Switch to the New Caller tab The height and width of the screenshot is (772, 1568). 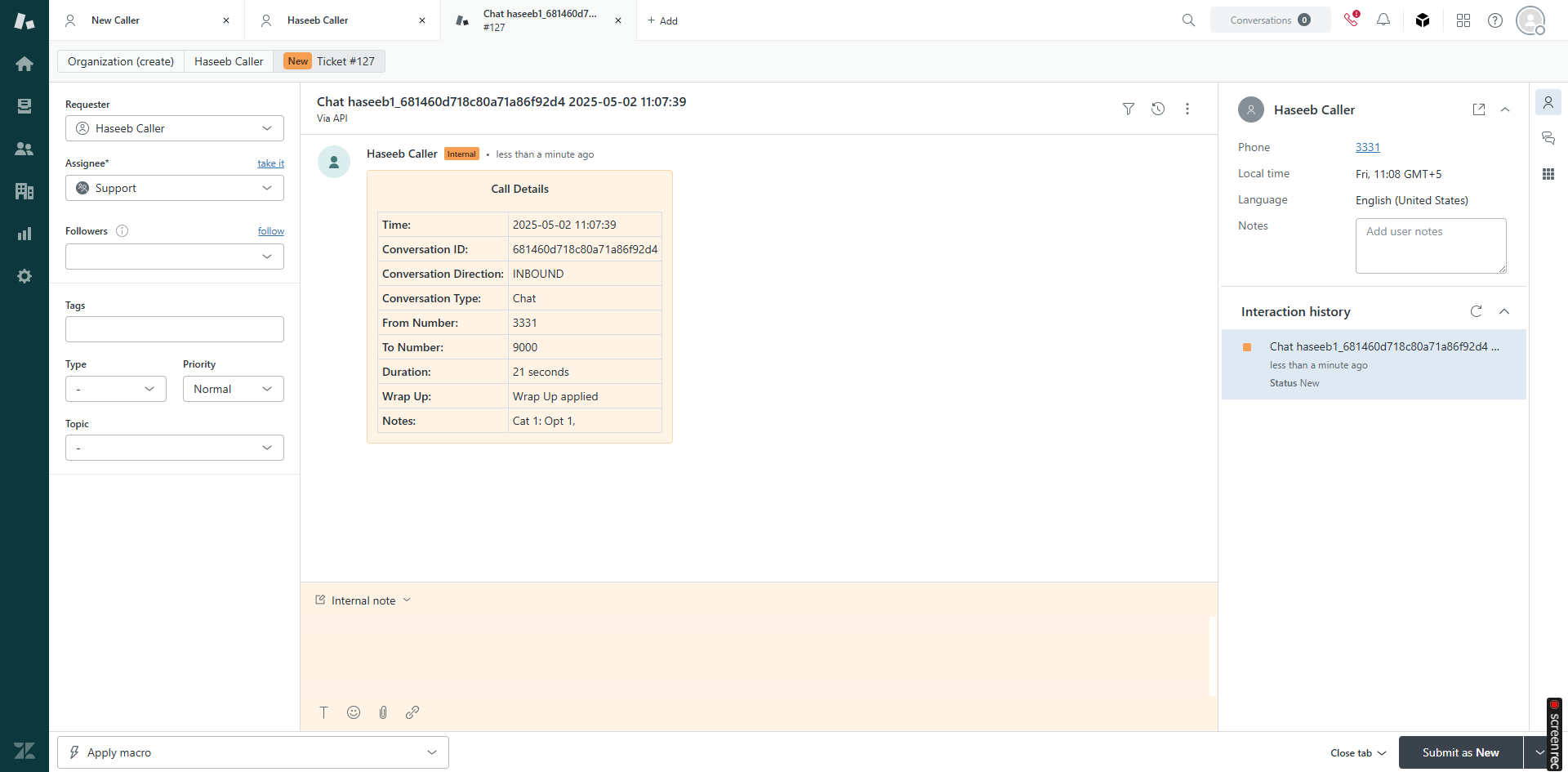pos(115,20)
